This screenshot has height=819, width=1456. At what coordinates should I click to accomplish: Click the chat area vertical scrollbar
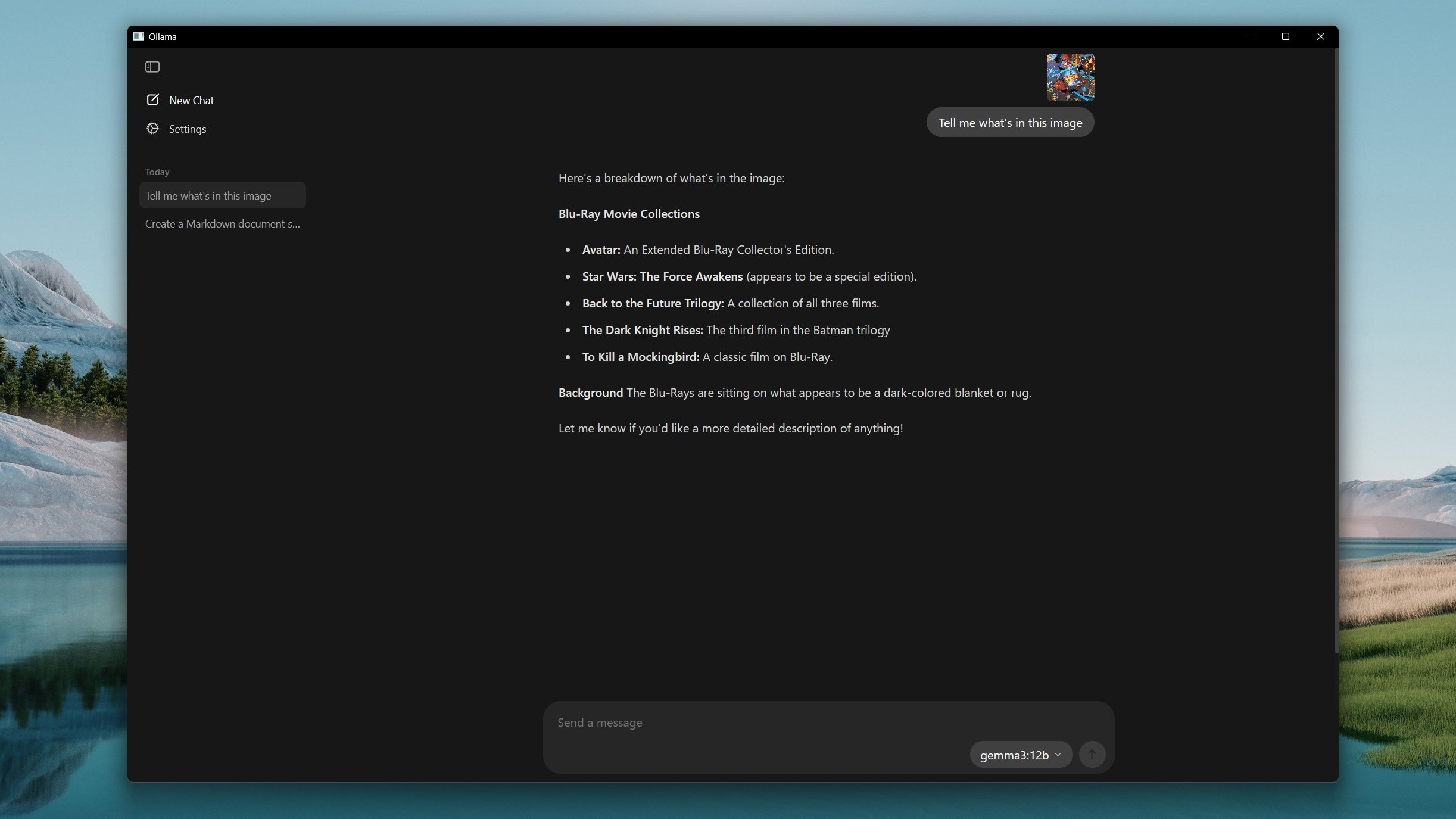tap(1336, 351)
